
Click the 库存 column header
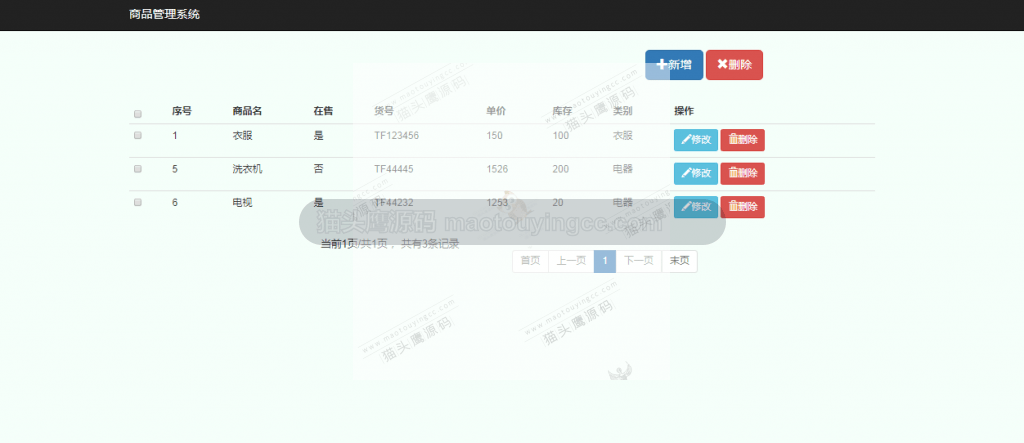click(562, 111)
